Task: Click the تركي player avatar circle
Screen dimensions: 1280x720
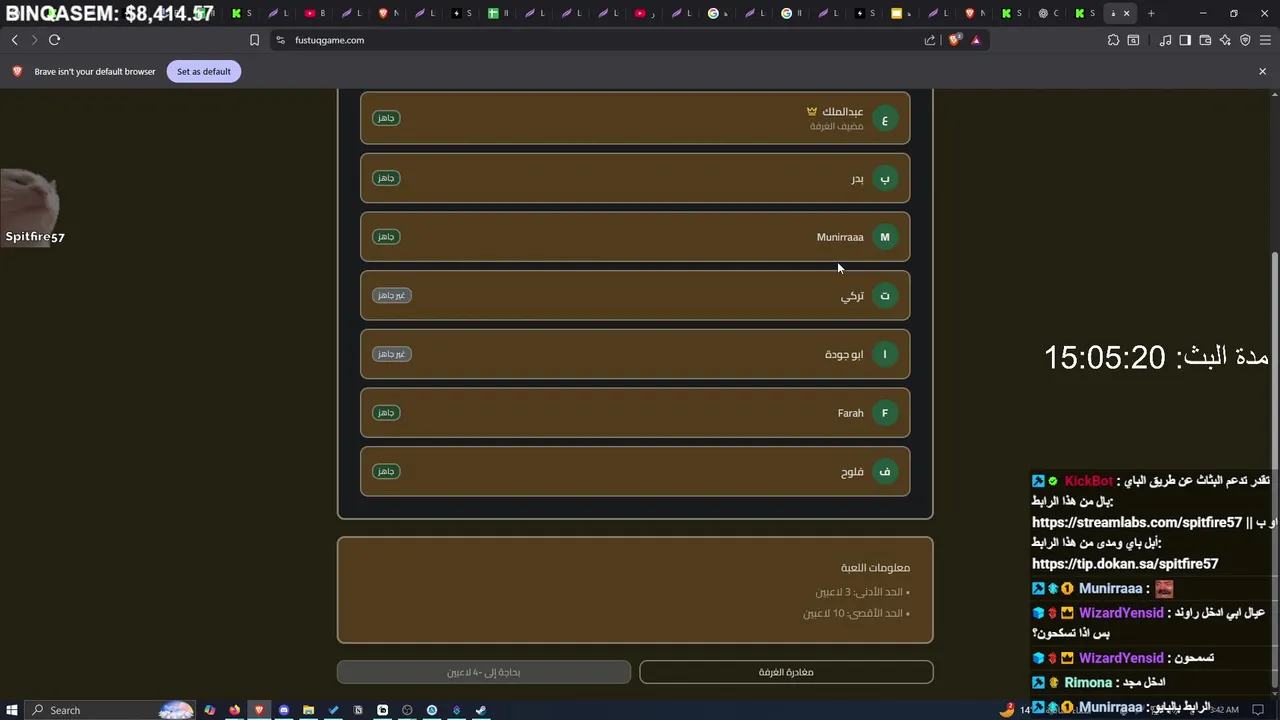Action: tap(885, 295)
